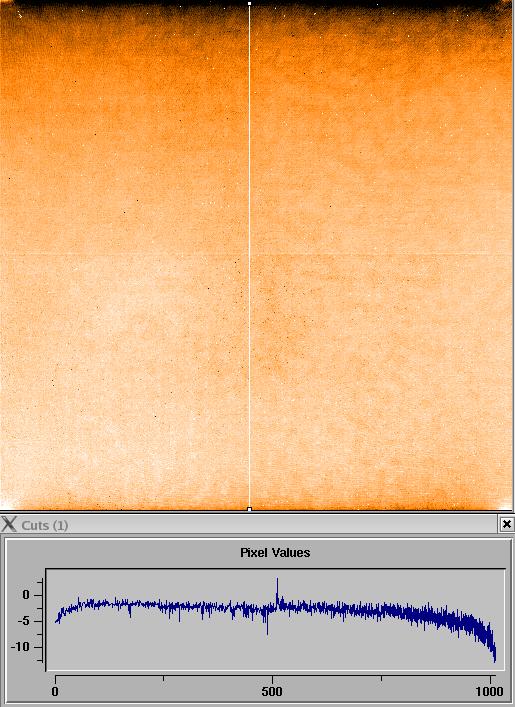Screen dimensions: 515x707
Task: Click the -10 label on the y-axis
Action: (21, 647)
